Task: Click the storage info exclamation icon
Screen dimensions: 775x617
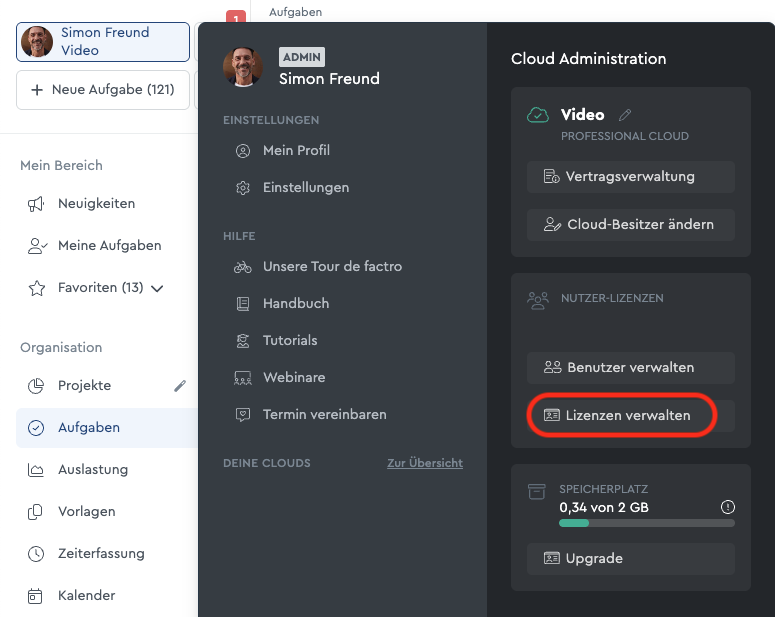Action: pyautogui.click(x=728, y=507)
